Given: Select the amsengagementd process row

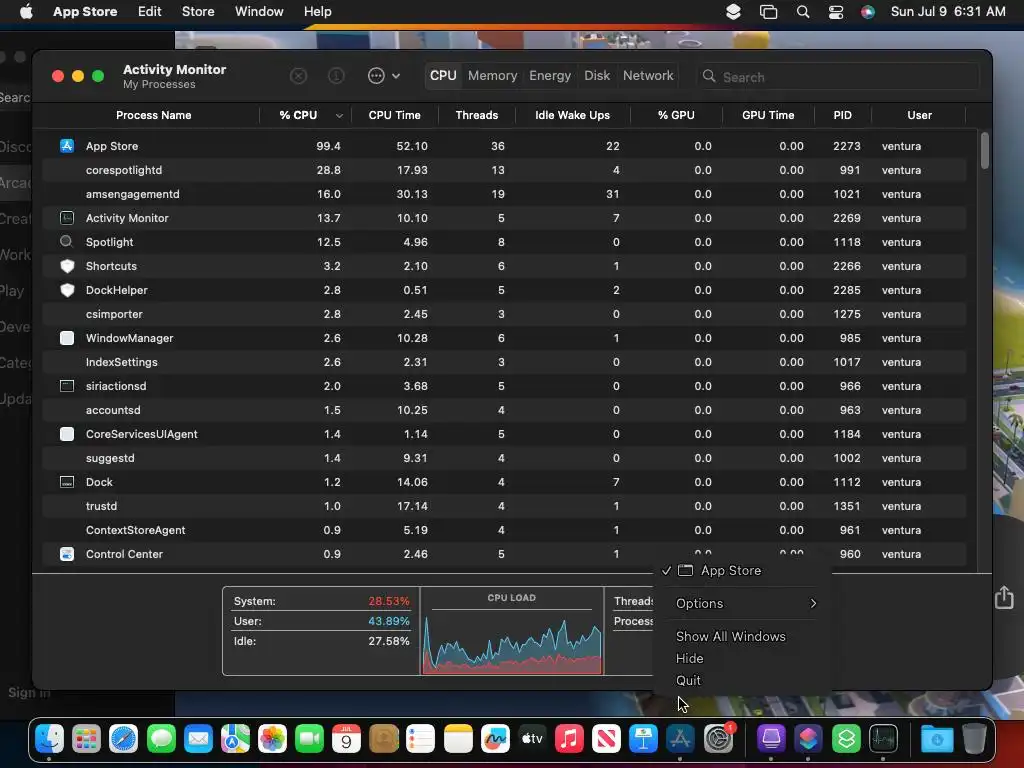Looking at the screenshot, I should click(504, 194).
